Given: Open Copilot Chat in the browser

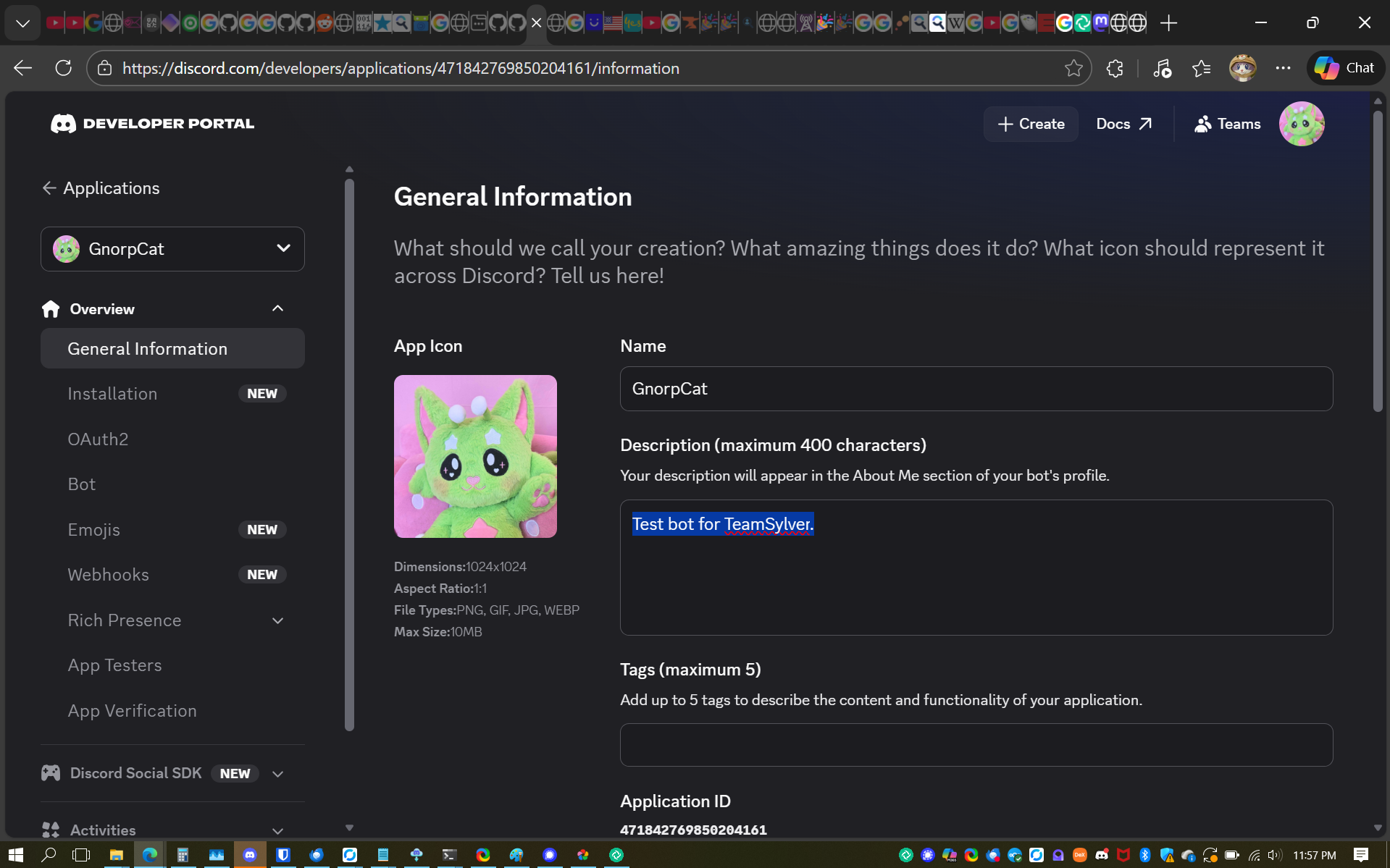Looking at the screenshot, I should pos(1345,68).
